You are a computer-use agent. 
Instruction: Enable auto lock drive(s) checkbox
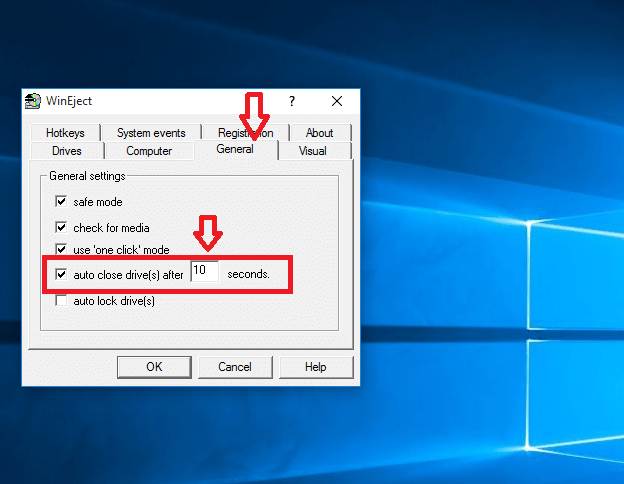point(61,301)
